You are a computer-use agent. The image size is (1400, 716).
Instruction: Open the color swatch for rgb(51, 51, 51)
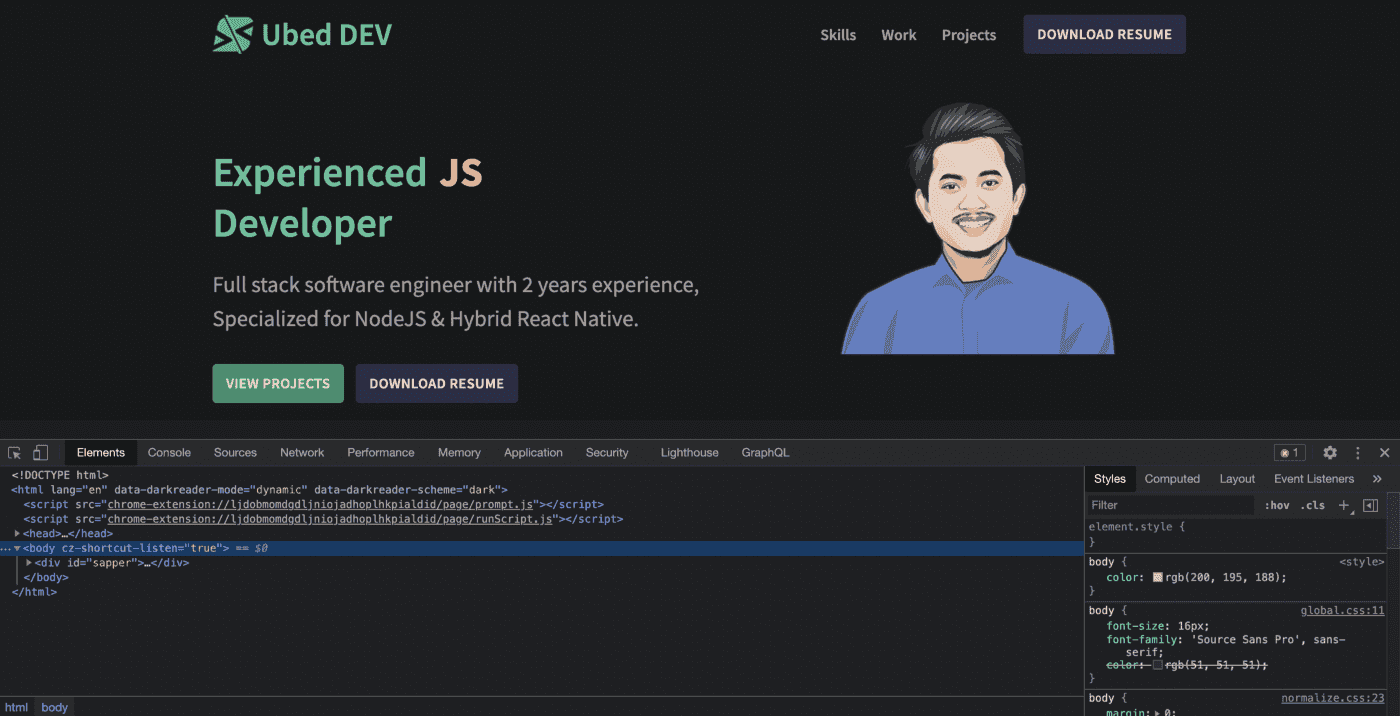coord(1158,665)
